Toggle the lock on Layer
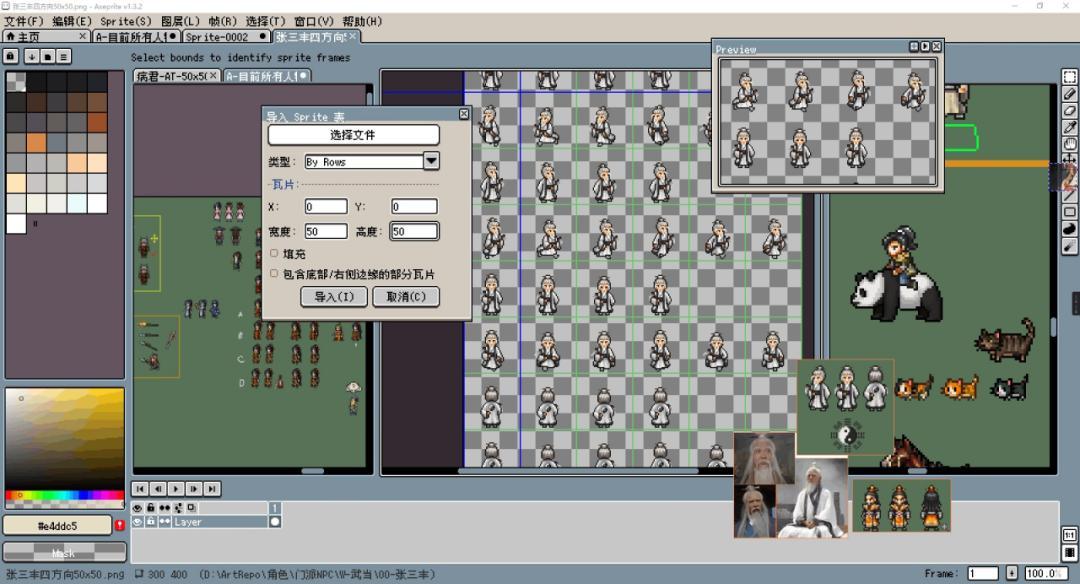 pyautogui.click(x=151, y=522)
